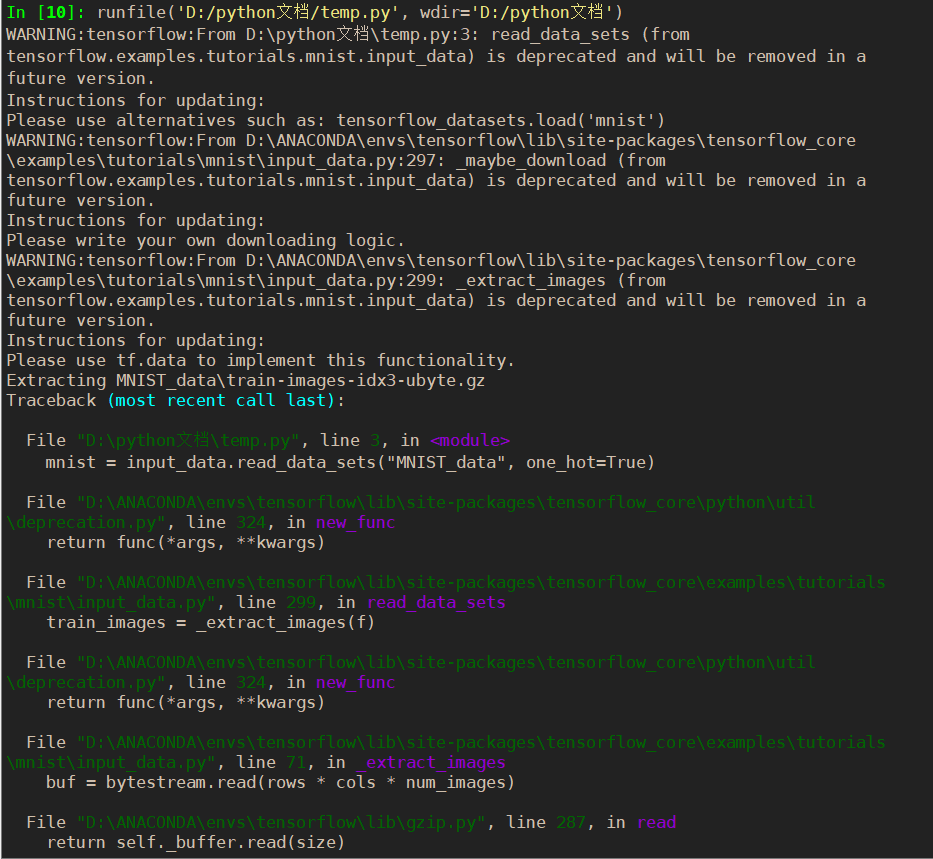The height and width of the screenshot is (859, 933).
Task: Open the input_data.py link at line 299
Action: pyautogui.click(x=445, y=592)
